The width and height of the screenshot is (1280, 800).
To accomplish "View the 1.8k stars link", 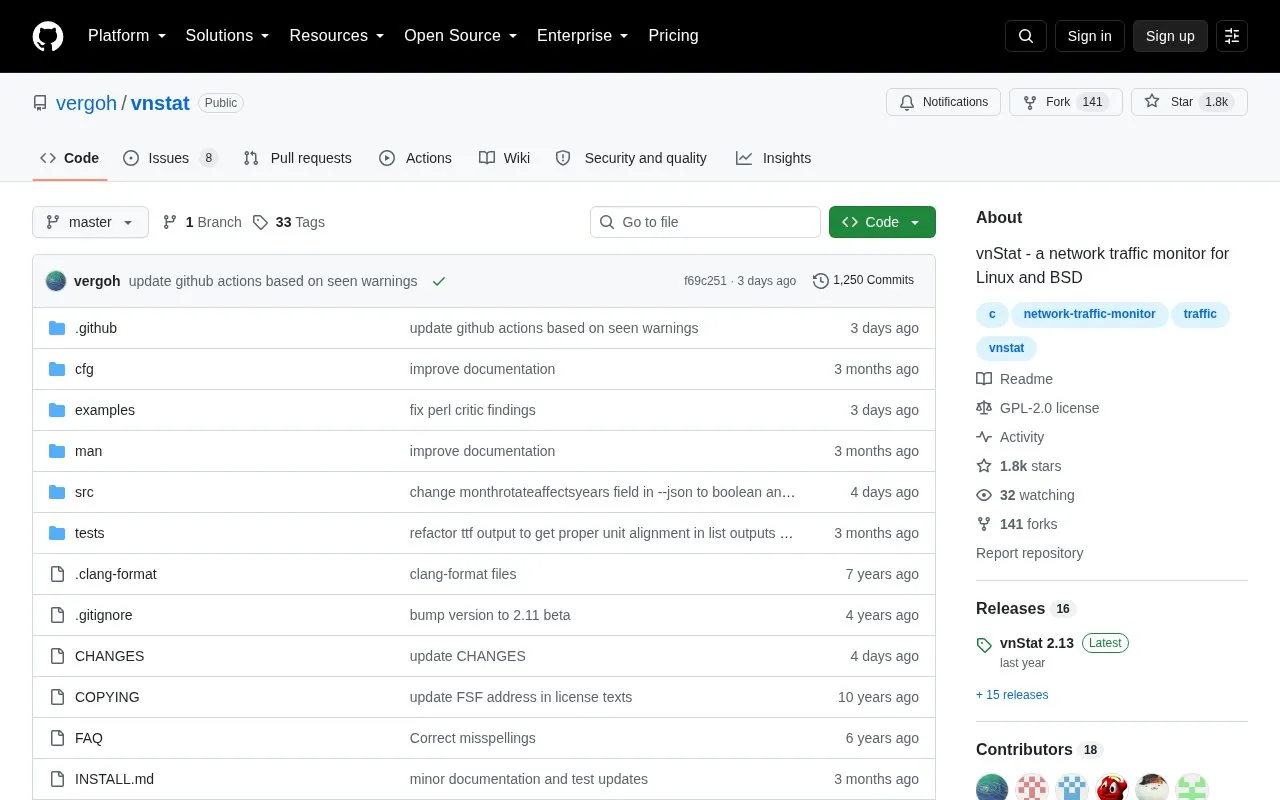I will click(x=1018, y=466).
